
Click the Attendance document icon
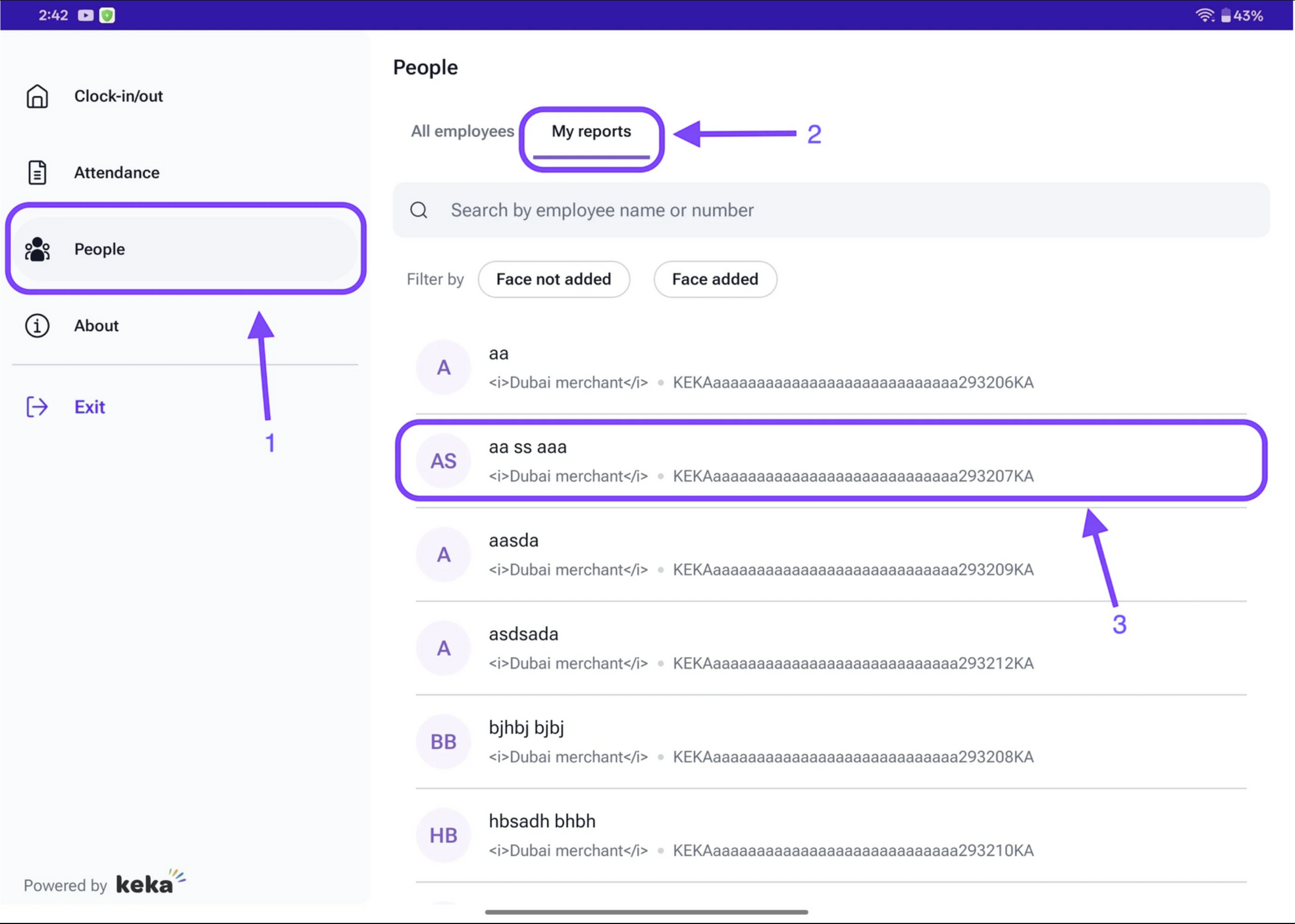[37, 173]
